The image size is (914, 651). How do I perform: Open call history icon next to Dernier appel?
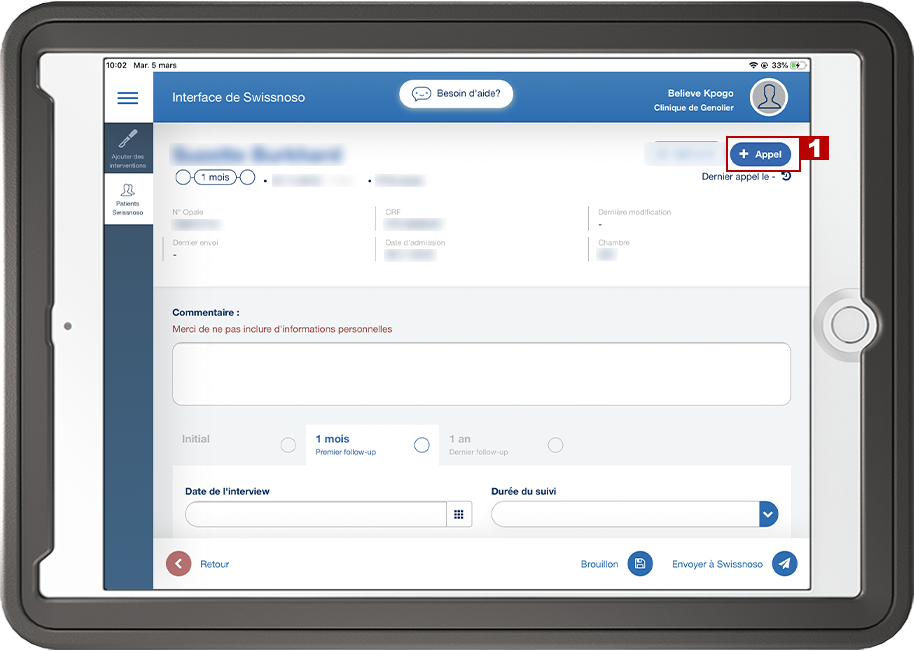[x=786, y=176]
